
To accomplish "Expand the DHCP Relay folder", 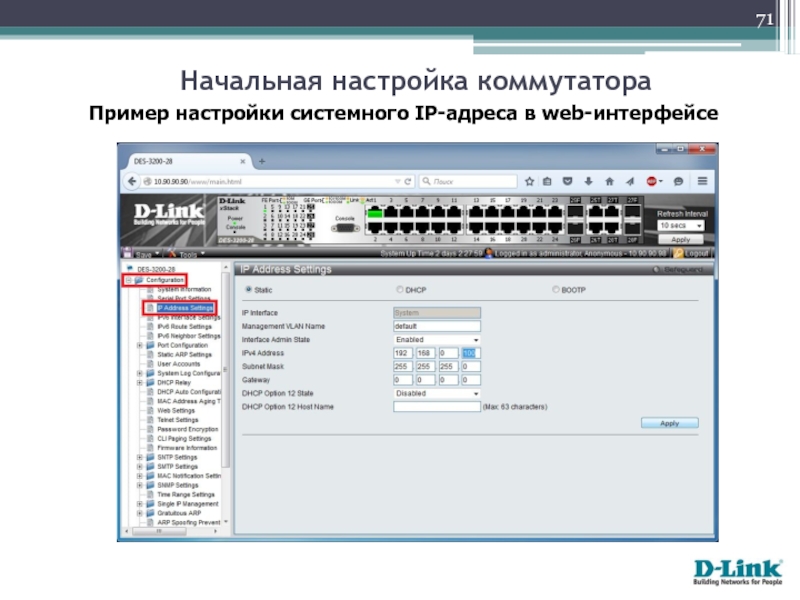I will pos(140,383).
